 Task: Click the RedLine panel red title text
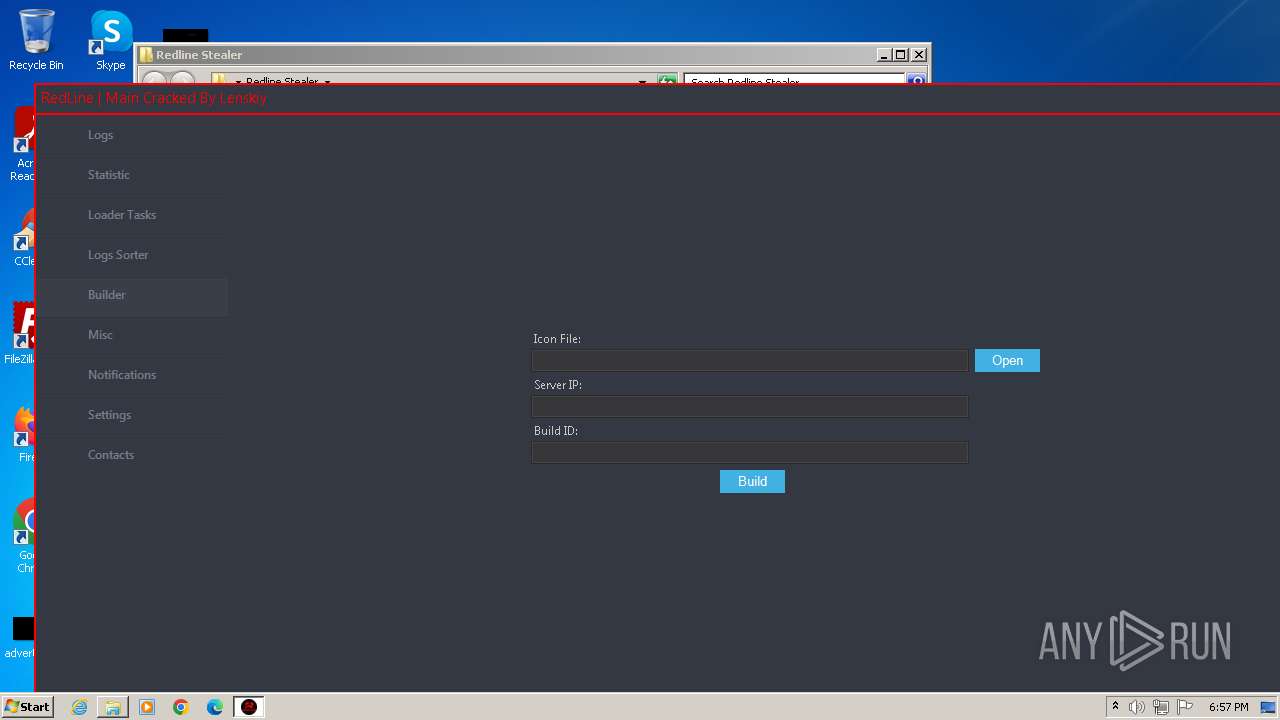(154, 98)
